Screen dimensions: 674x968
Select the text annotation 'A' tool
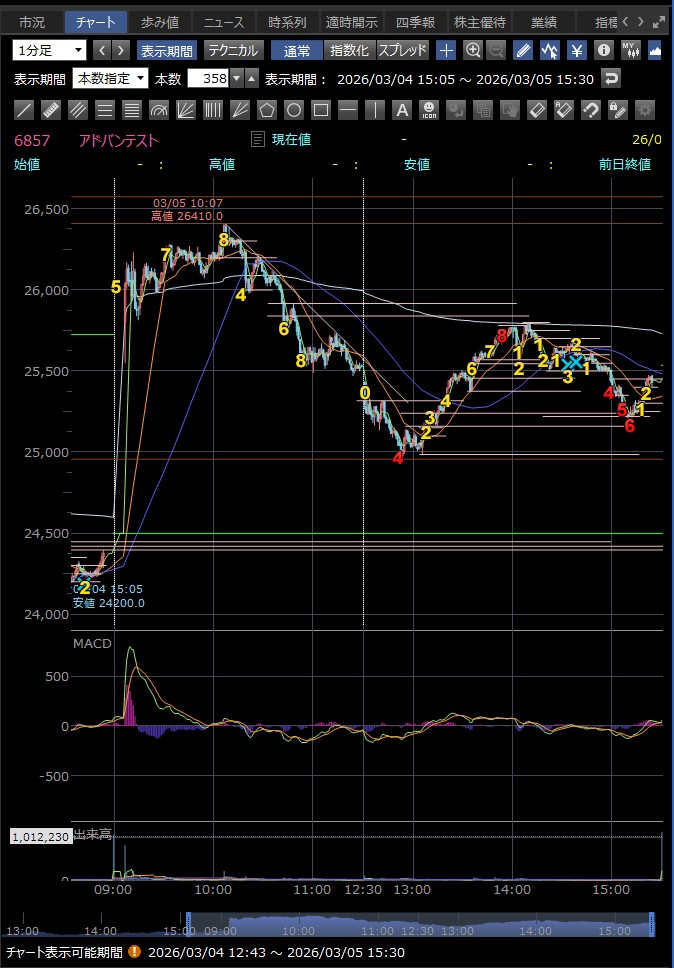pyautogui.click(x=400, y=110)
